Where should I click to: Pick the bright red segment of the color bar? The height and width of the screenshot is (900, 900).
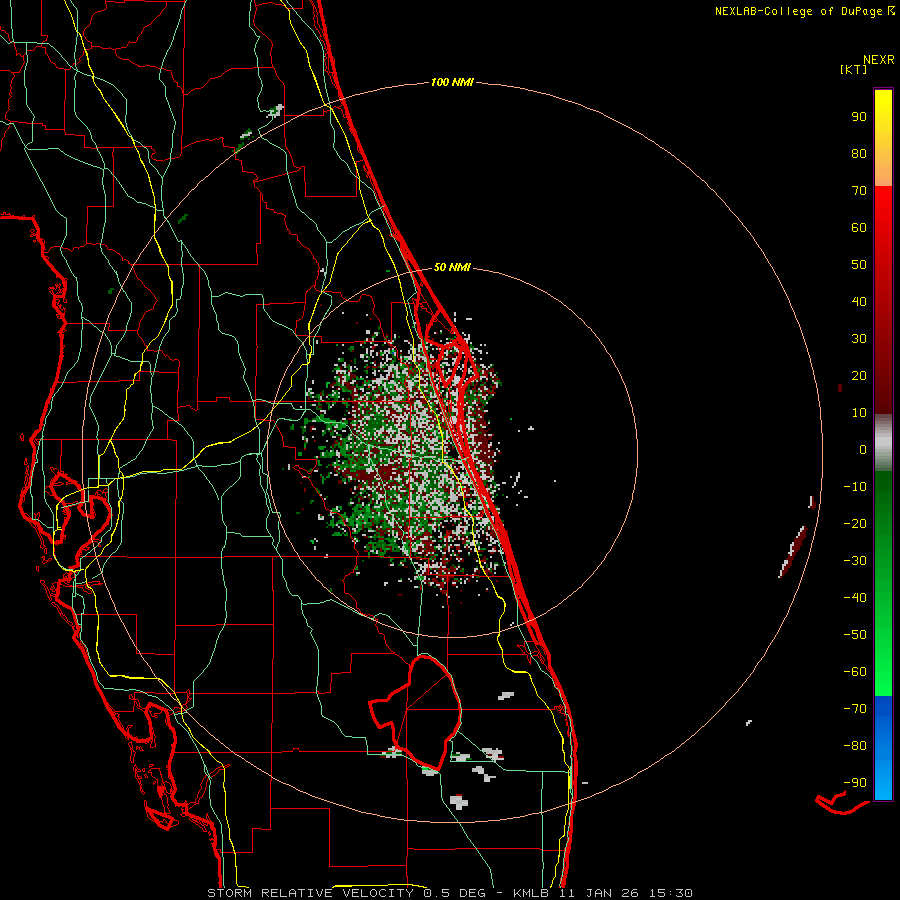(x=883, y=230)
